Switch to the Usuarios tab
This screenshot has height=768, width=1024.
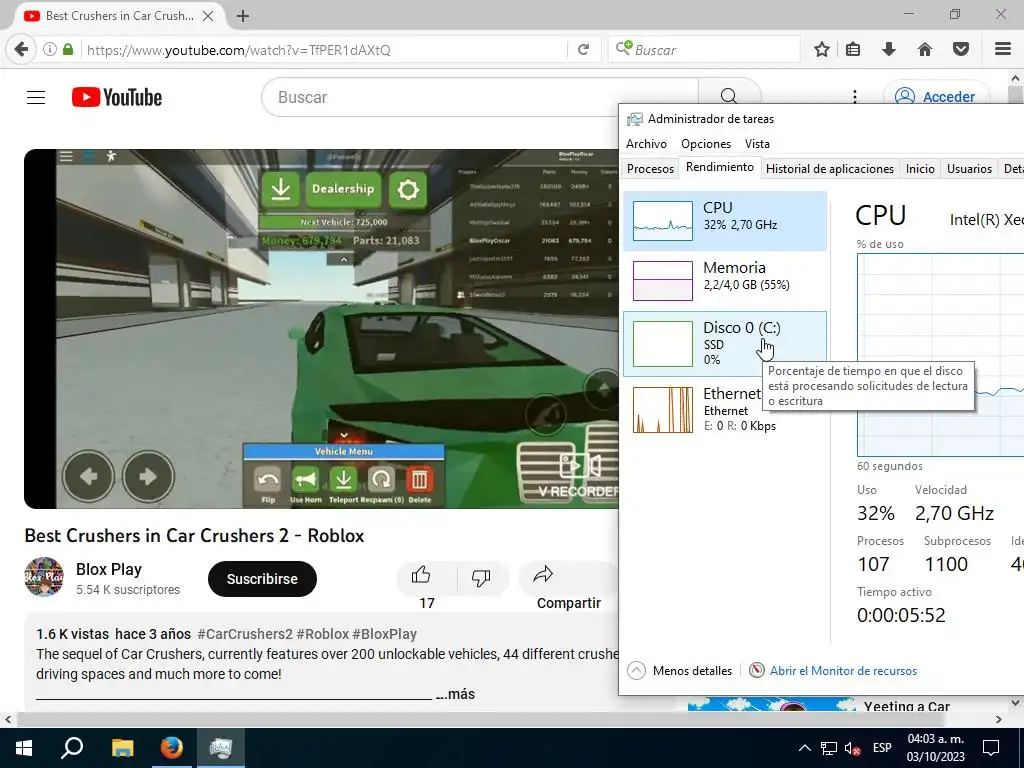click(969, 168)
